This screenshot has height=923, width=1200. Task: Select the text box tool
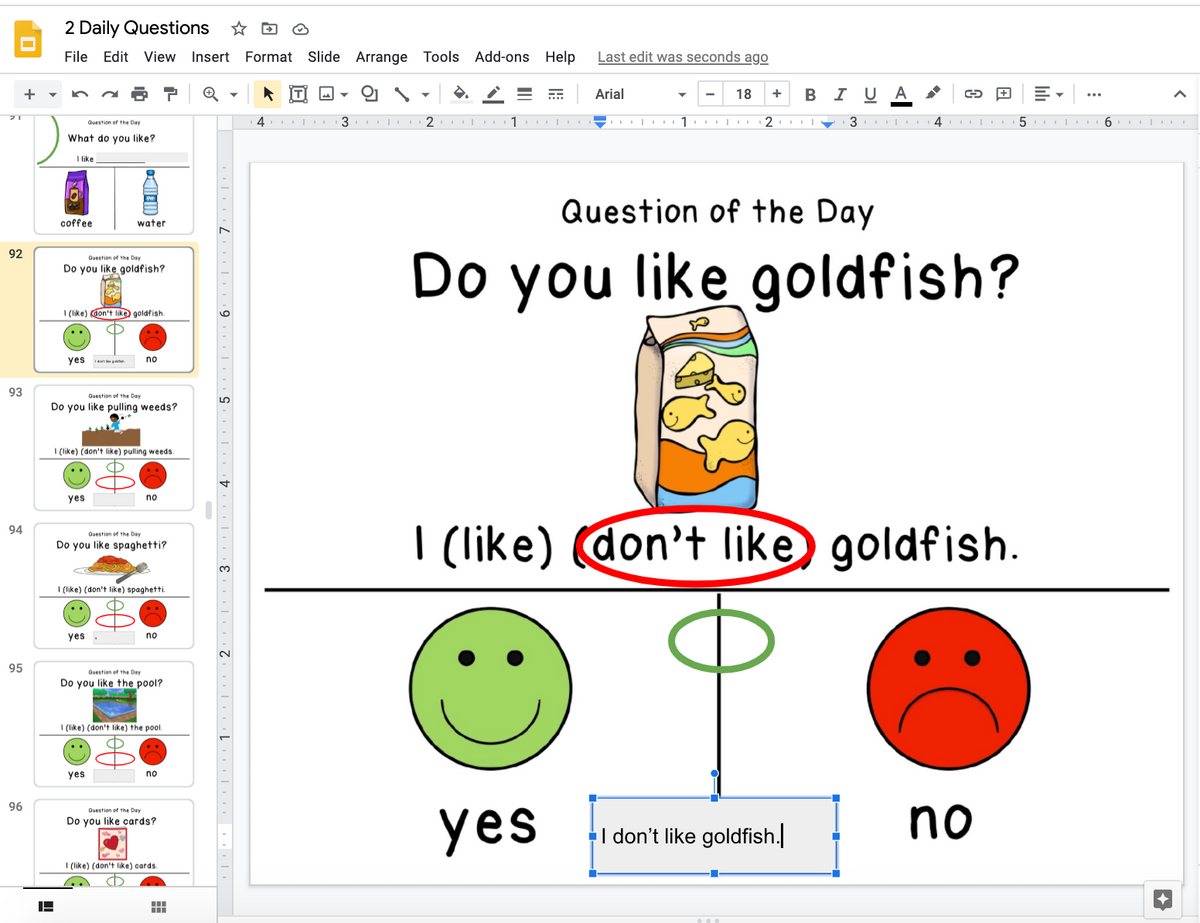(x=298, y=93)
